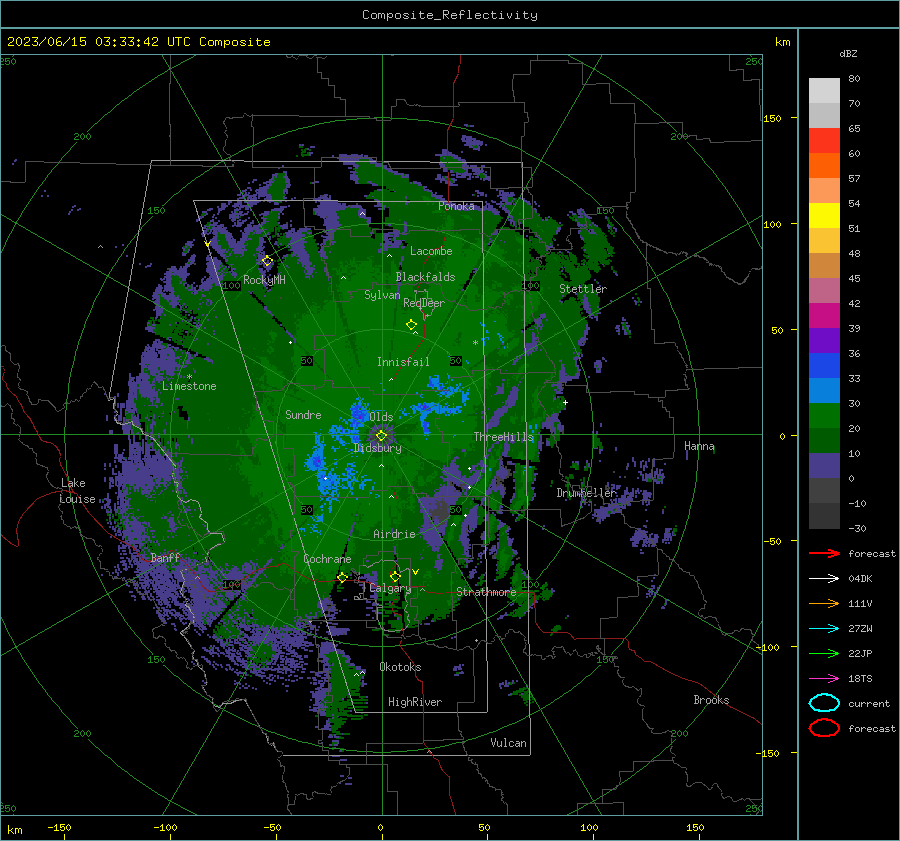Click the yellow diamond marker near RockyMH

[x=267, y=261]
